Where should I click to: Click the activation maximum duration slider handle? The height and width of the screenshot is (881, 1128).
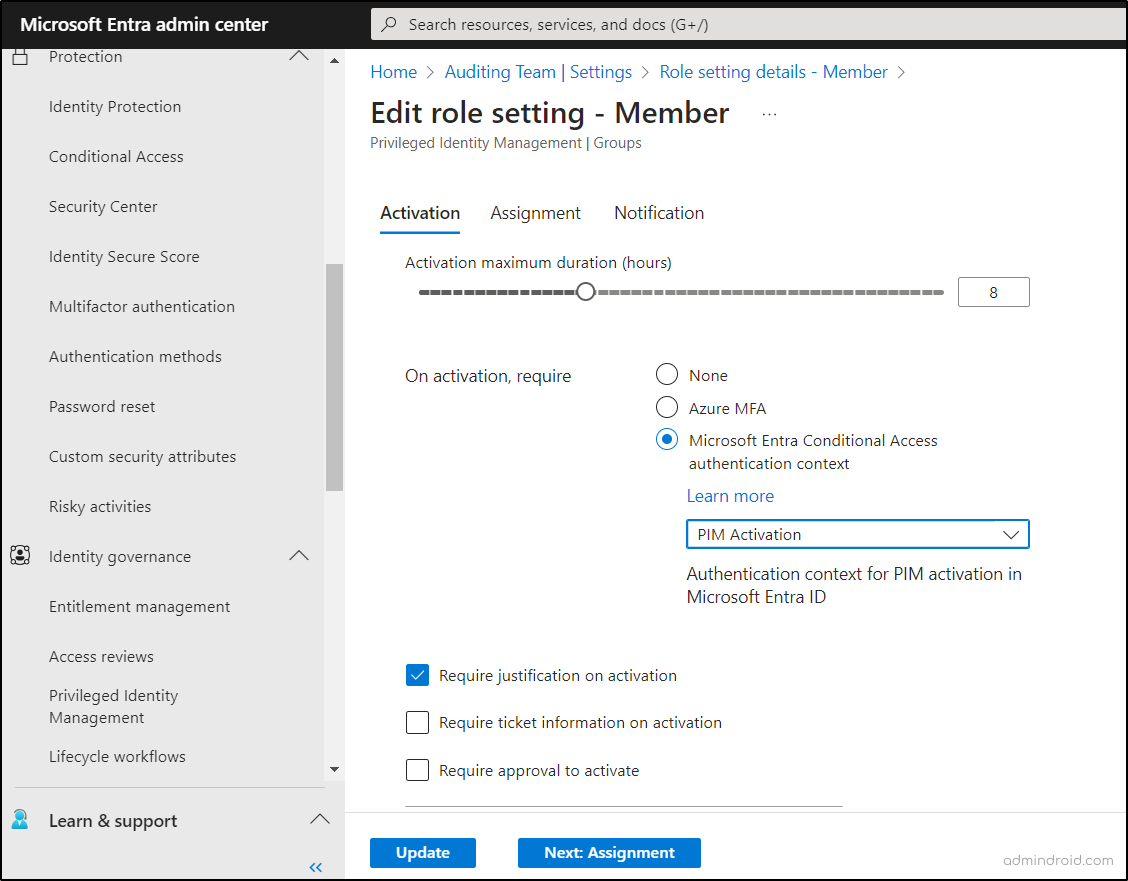tap(586, 292)
